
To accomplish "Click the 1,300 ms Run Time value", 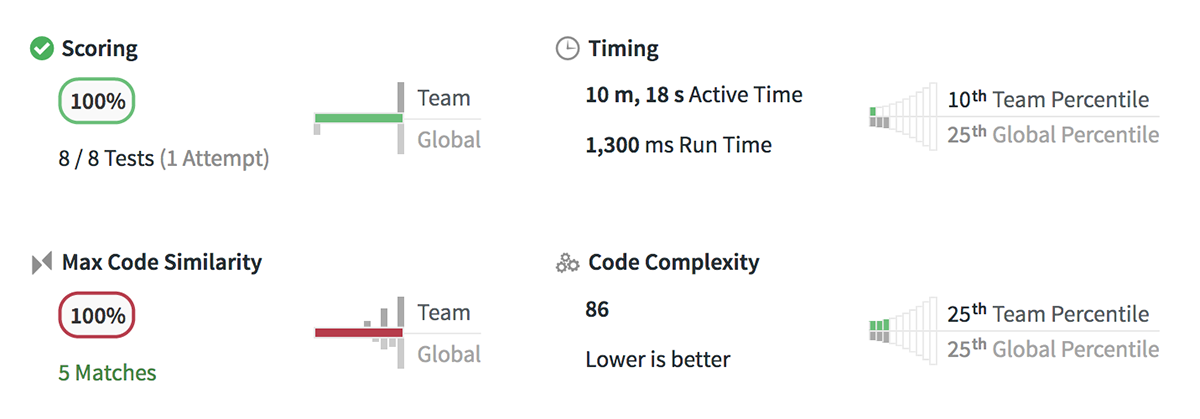I will tap(679, 145).
